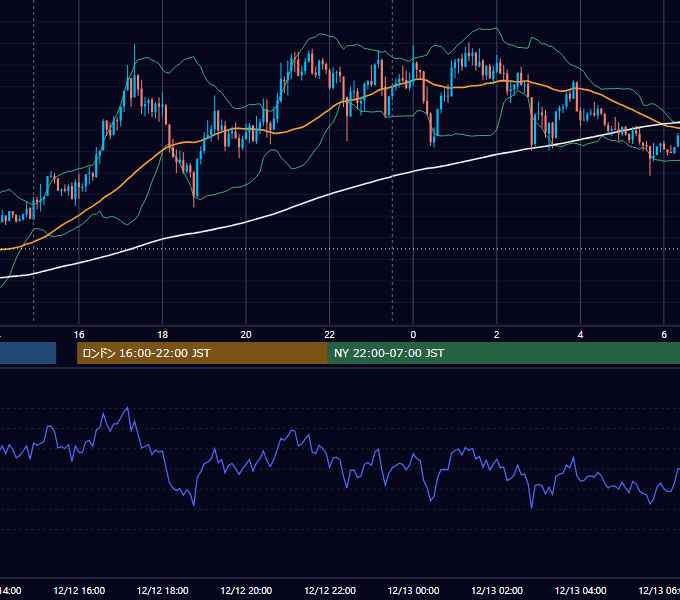Click the NY 22:00-07:00 JST session bar
The height and width of the screenshot is (600, 680).
click(x=503, y=353)
